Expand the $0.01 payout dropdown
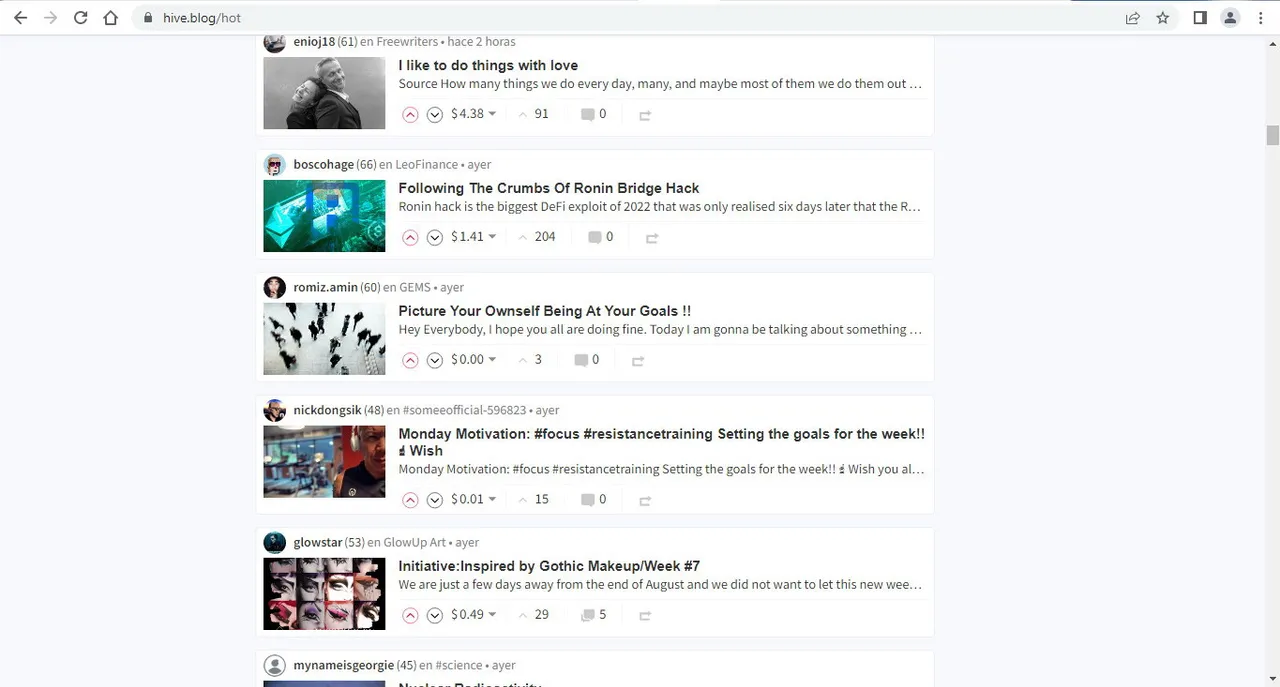Image resolution: width=1280 pixels, height=687 pixels. (x=474, y=499)
